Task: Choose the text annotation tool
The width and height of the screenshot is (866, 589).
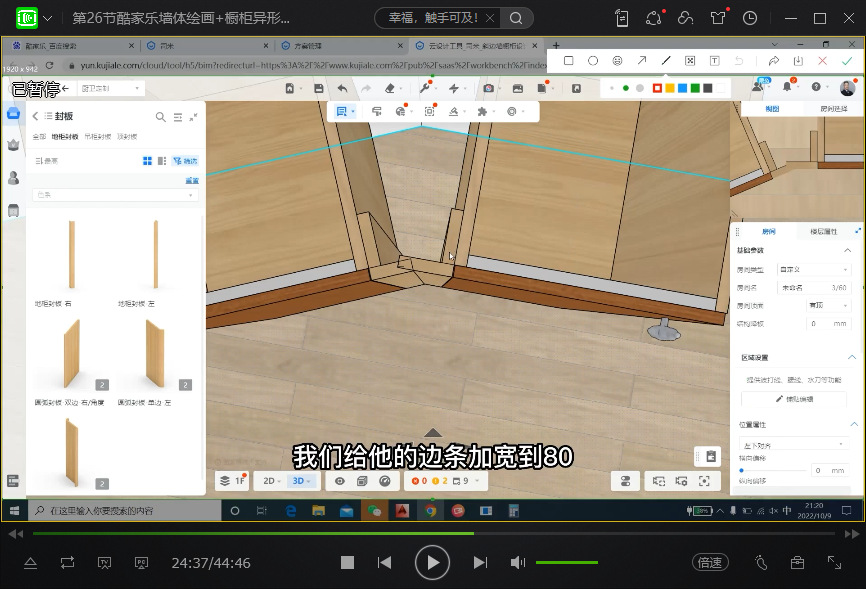Action: (x=714, y=61)
